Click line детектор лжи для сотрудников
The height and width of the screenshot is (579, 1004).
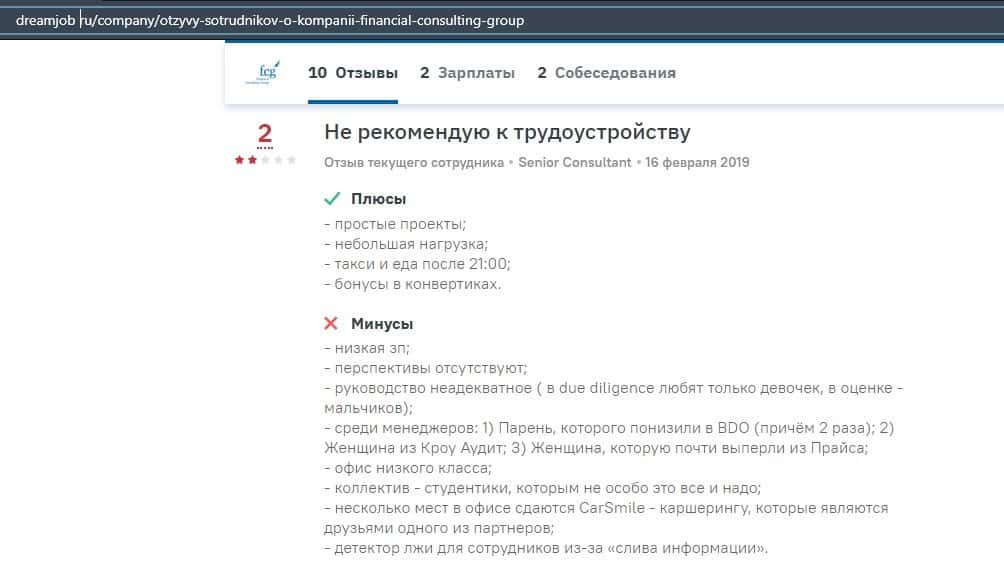(x=546, y=548)
